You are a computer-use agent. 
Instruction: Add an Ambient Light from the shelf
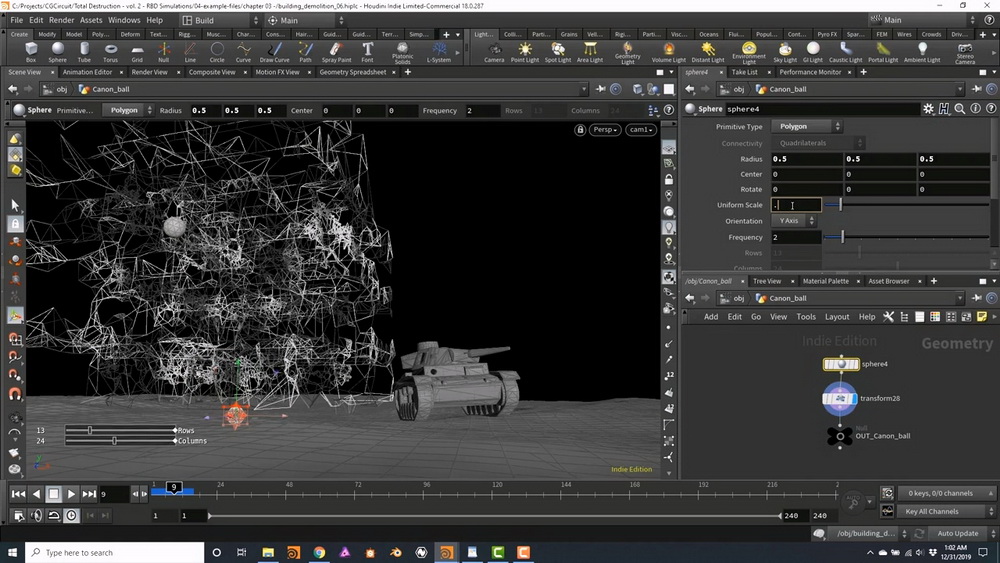click(922, 52)
